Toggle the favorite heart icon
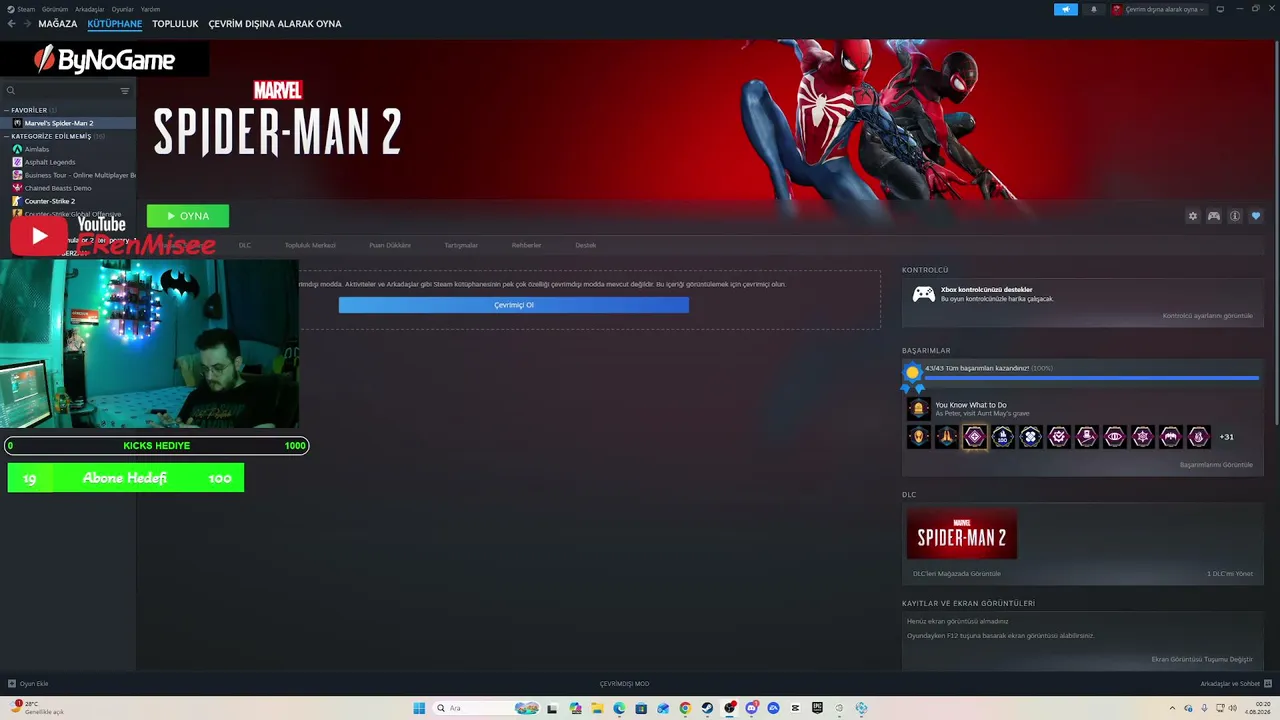Viewport: 1280px width, 720px height. (1256, 216)
